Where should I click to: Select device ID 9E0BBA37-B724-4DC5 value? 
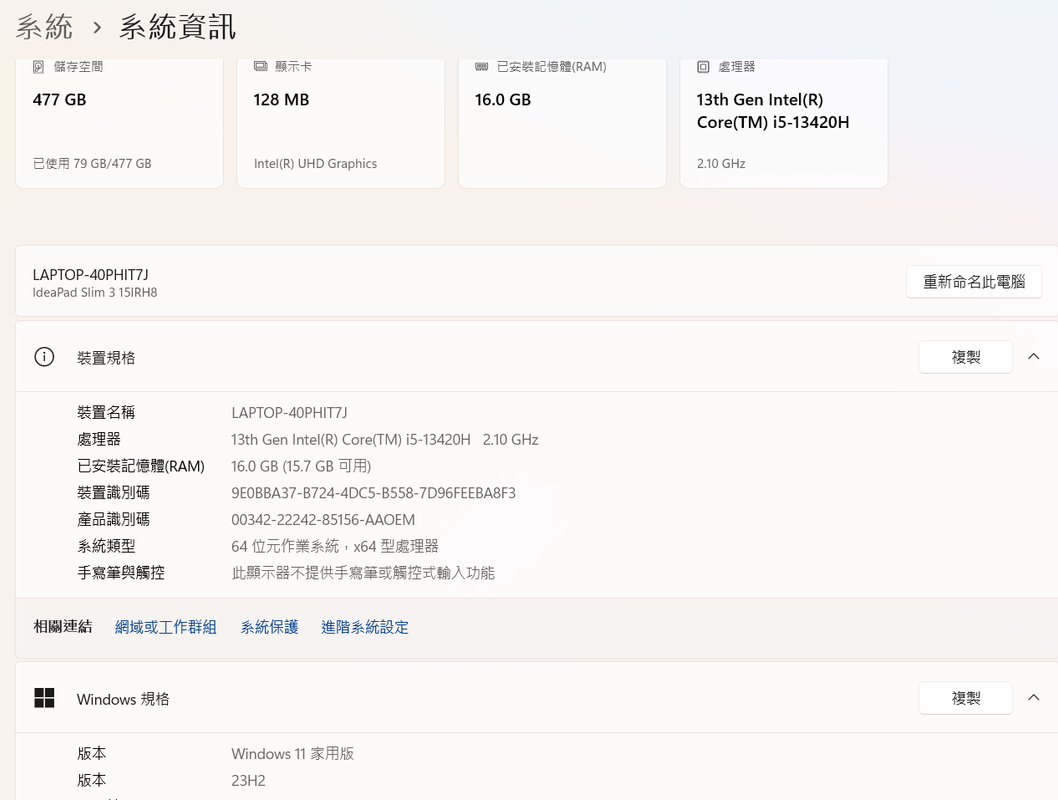click(373, 493)
